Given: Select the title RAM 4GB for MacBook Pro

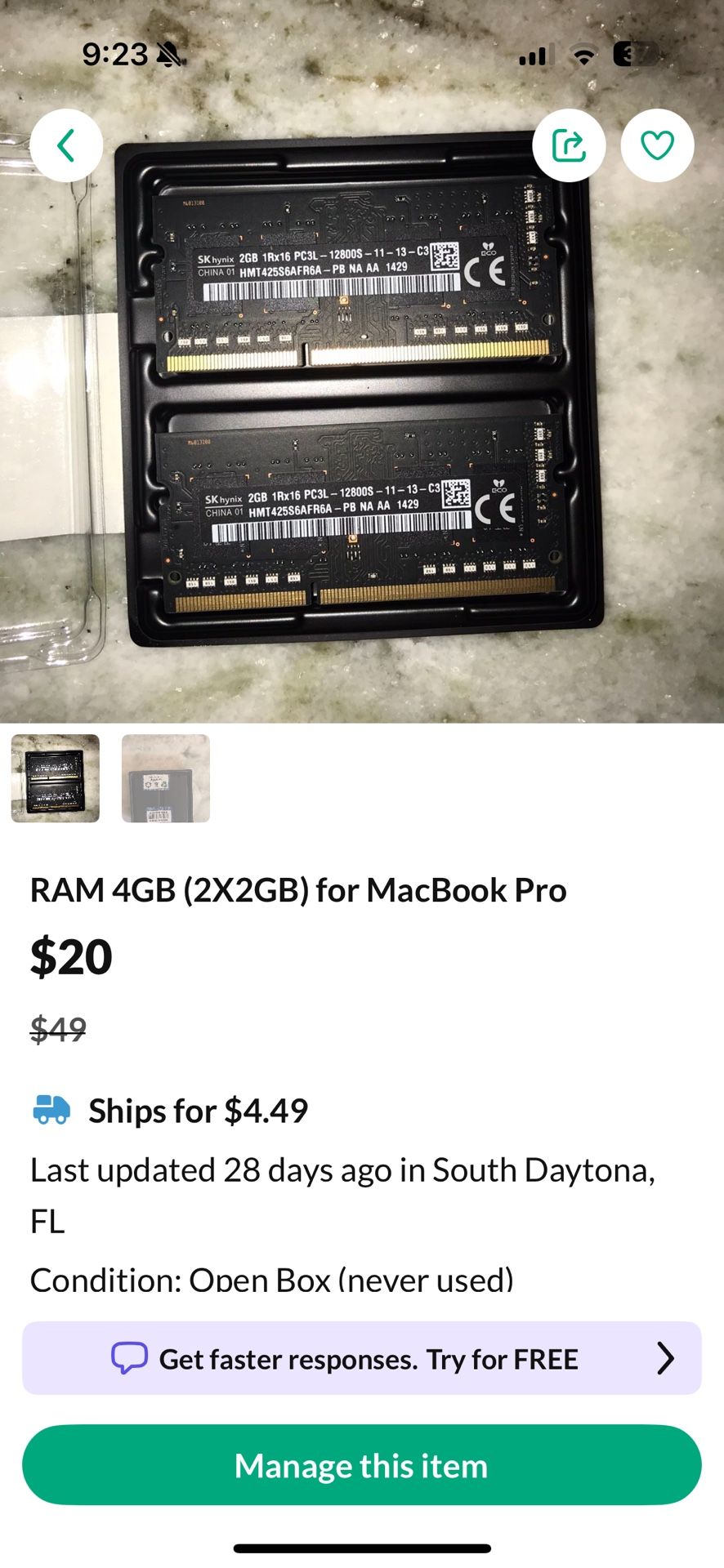Looking at the screenshot, I should pyautogui.click(x=298, y=890).
